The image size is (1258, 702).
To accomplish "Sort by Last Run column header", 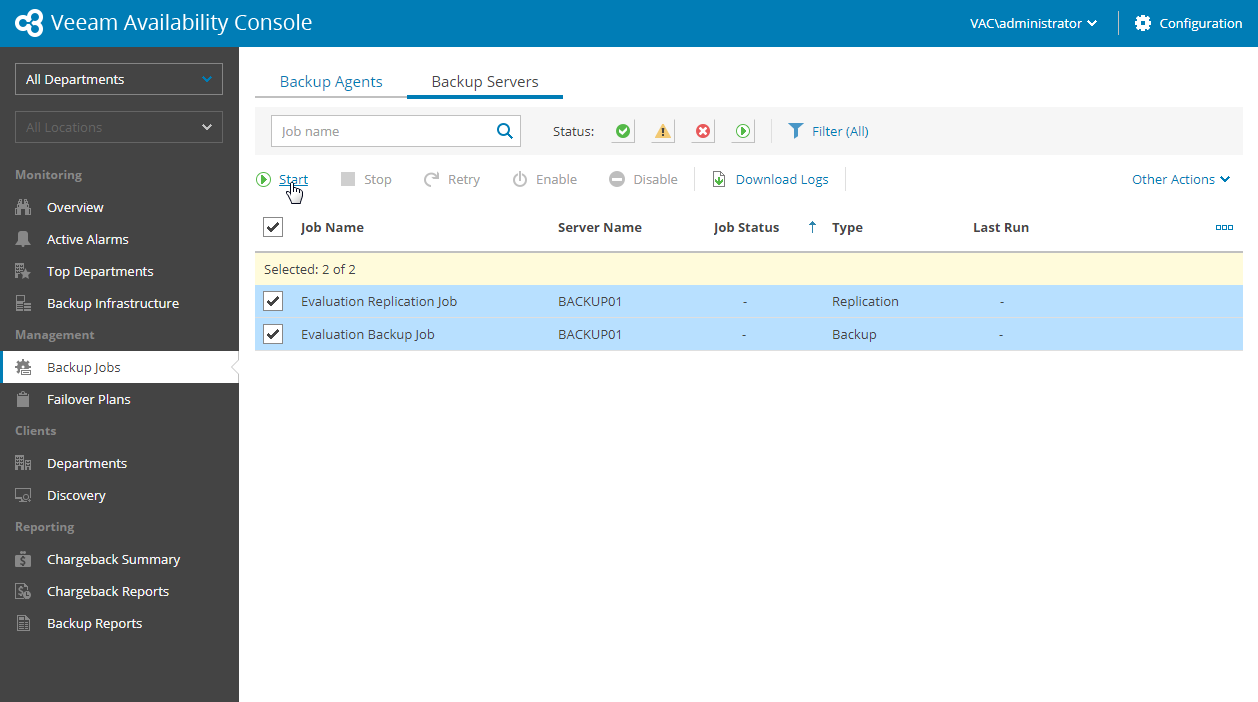I will coord(1001,227).
